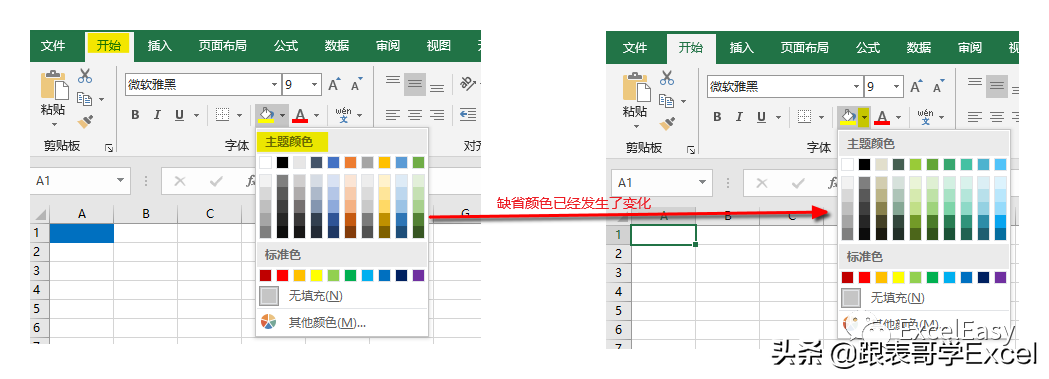Switch to 页面布局 tab in left Excel window
The image size is (1049, 379).
click(222, 45)
